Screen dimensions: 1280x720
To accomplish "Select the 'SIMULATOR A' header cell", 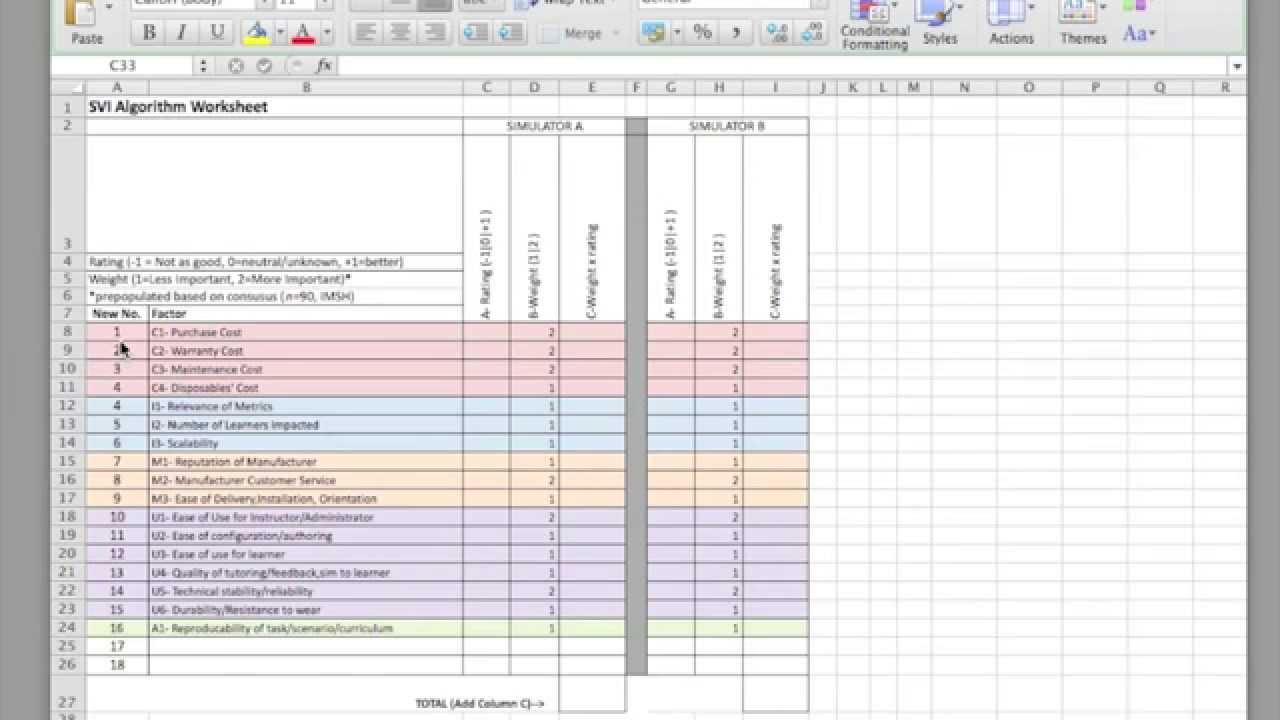I will [544, 126].
